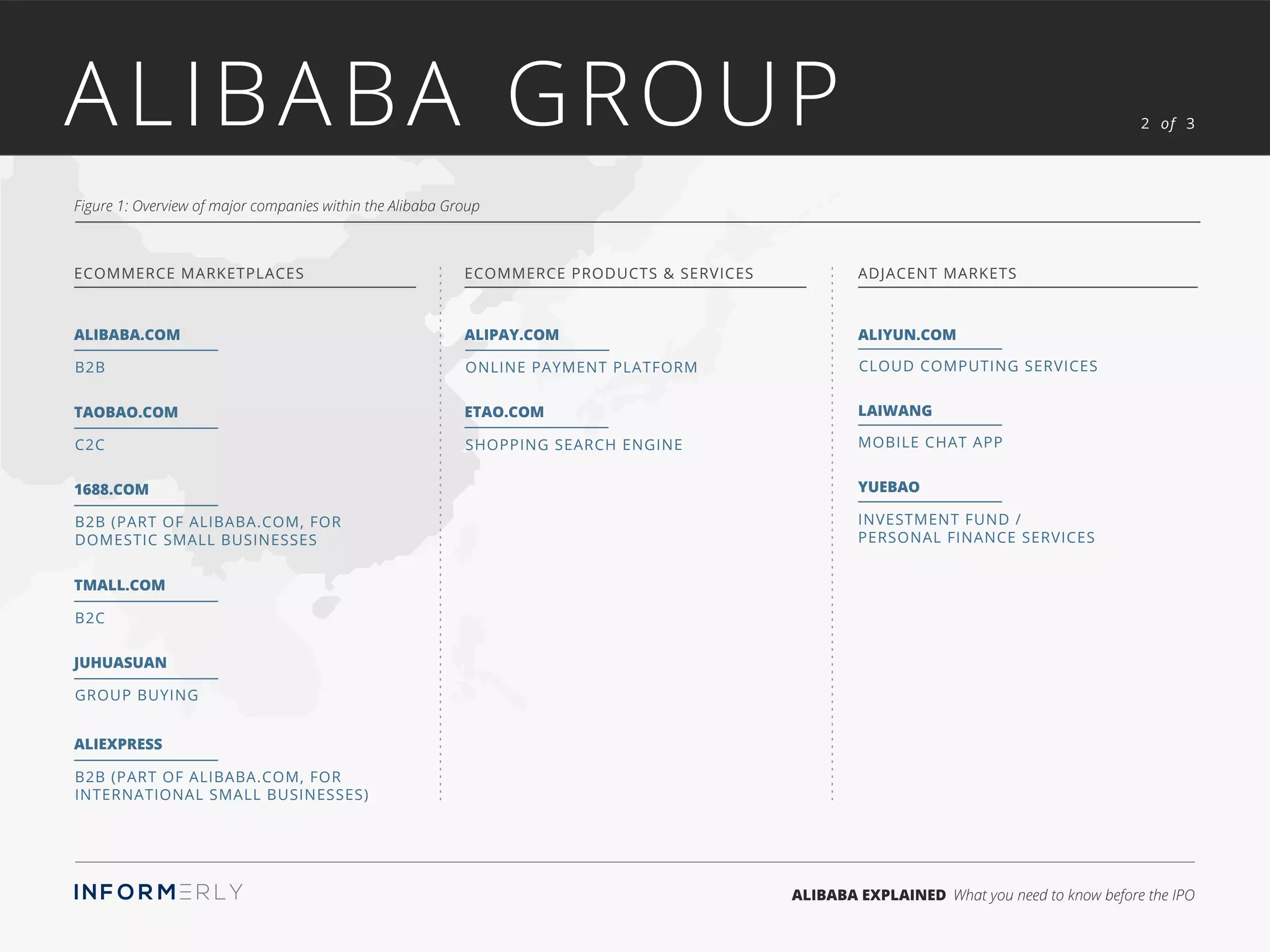The width and height of the screenshot is (1270, 952).
Task: Click the ALIBABA GROUP title
Action: coord(451,95)
